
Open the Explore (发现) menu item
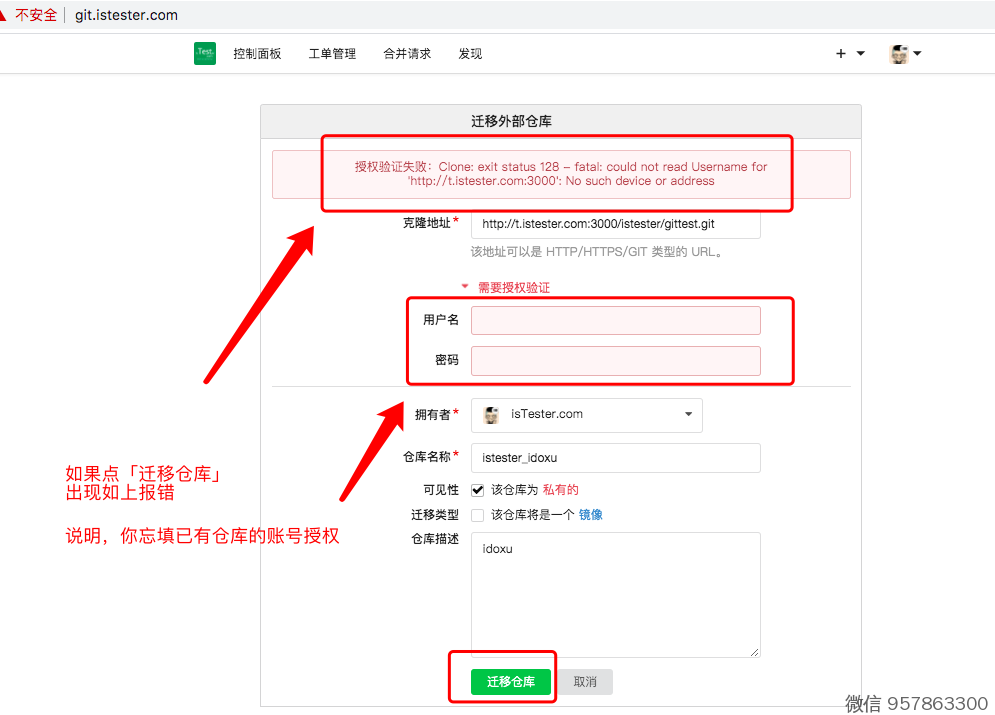point(470,54)
